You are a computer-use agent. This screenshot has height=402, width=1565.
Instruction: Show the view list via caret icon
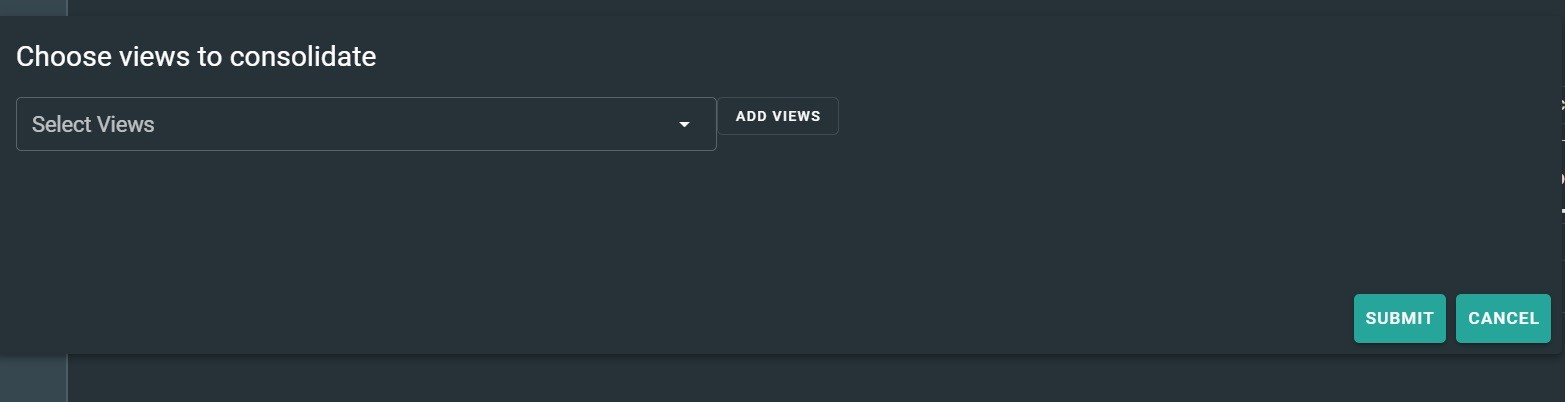[684, 124]
